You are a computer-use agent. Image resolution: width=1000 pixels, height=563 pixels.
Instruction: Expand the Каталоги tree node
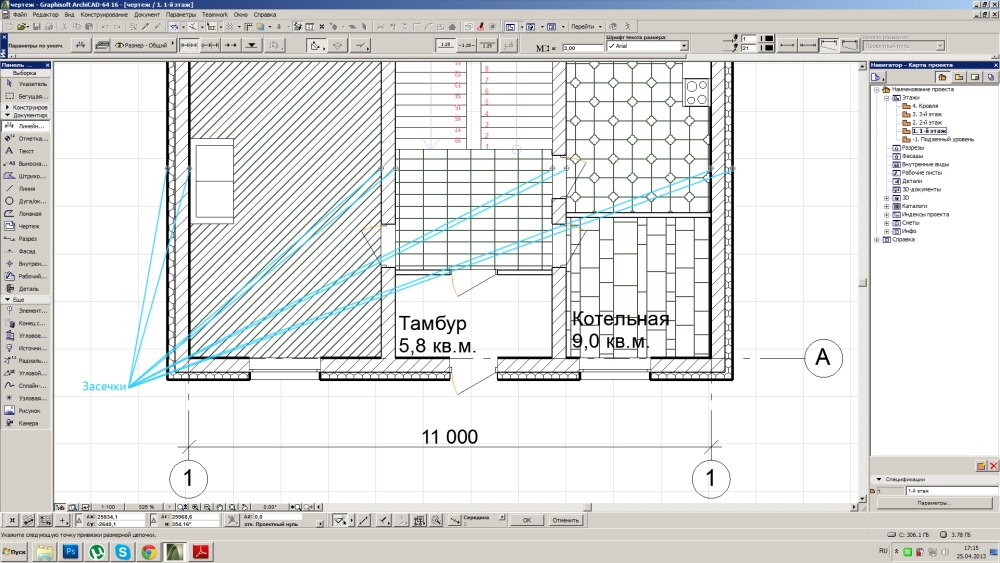886,207
